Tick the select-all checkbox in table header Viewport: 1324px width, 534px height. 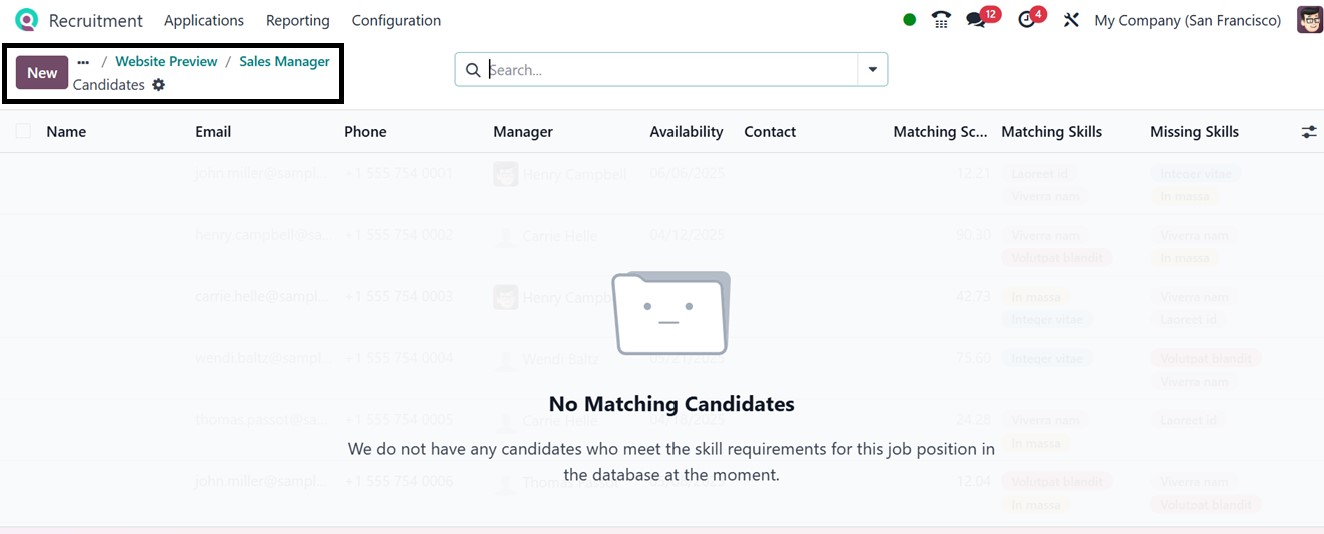[x=23, y=131]
